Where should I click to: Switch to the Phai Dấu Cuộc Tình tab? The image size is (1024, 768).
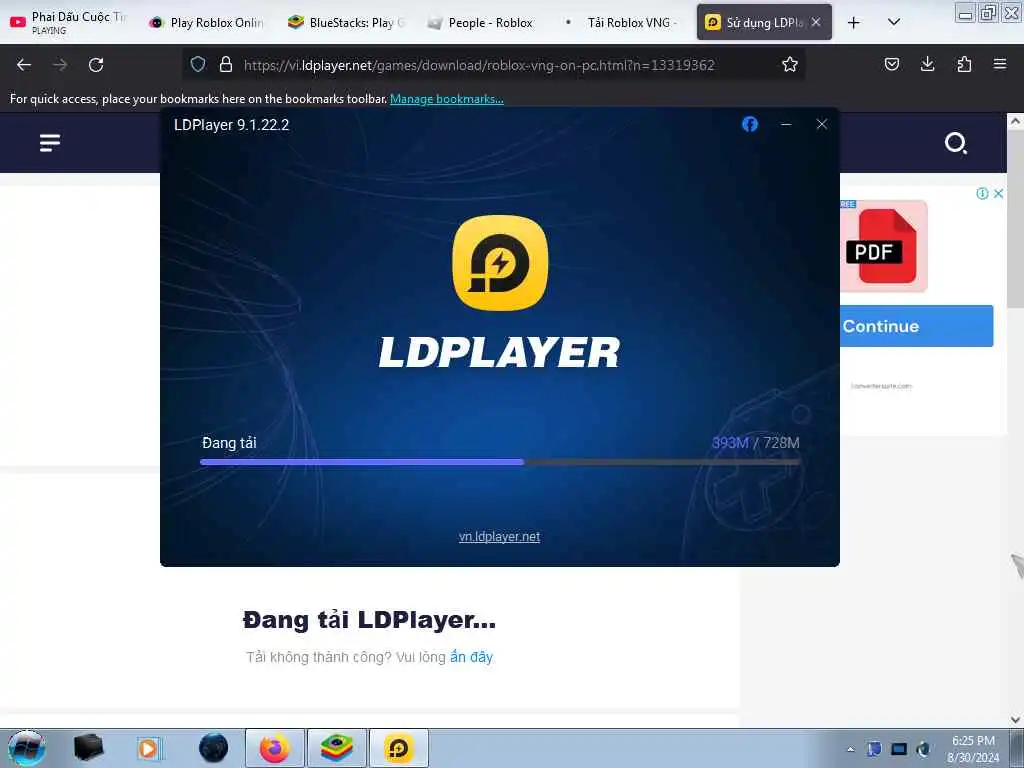pyautogui.click(x=69, y=22)
